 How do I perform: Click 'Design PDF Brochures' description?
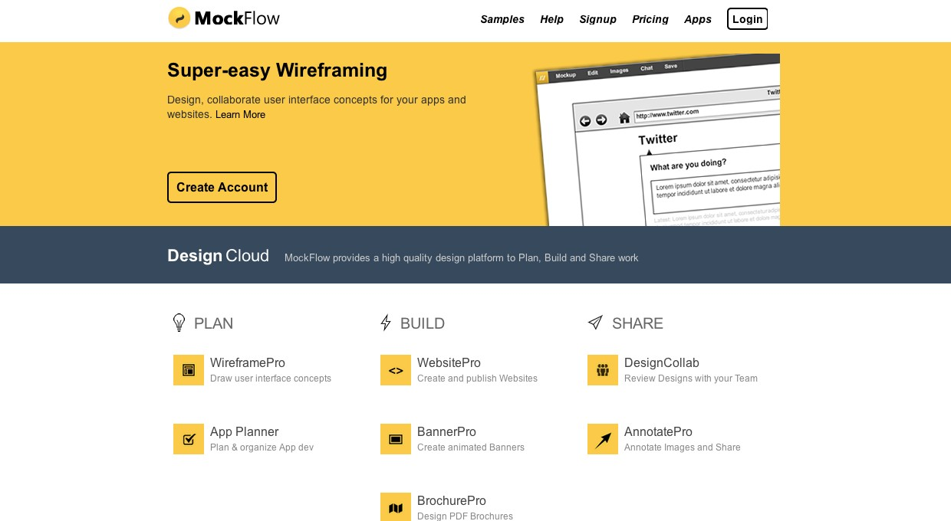pyautogui.click(x=465, y=516)
